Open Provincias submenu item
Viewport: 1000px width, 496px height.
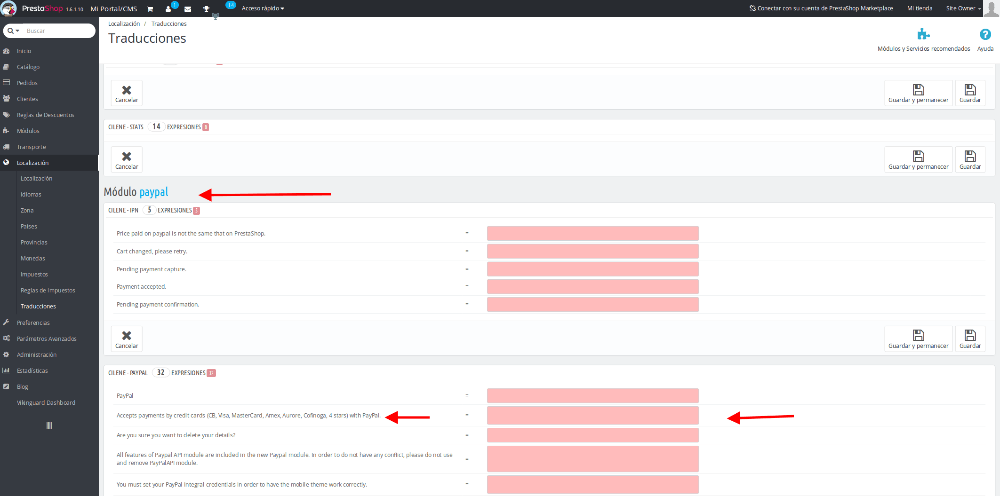pos(34,242)
